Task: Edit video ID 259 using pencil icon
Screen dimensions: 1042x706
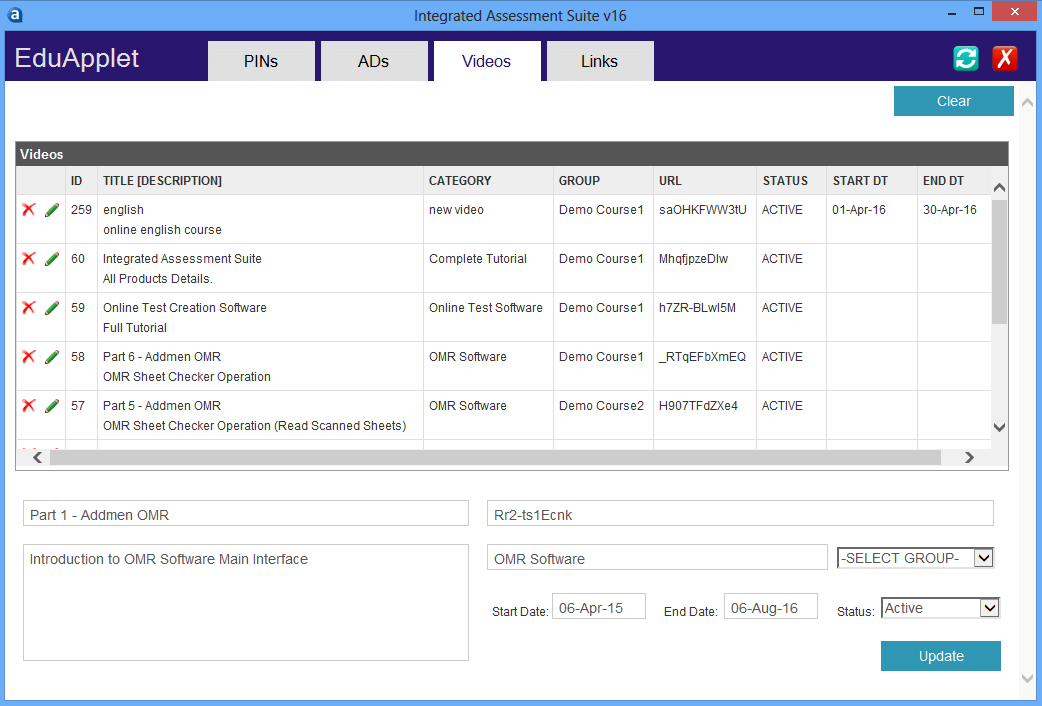Action: click(52, 210)
